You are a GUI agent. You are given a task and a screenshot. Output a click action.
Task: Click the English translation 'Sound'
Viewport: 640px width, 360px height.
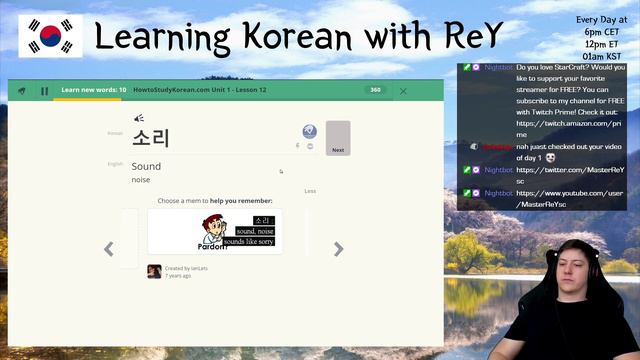pos(146,166)
